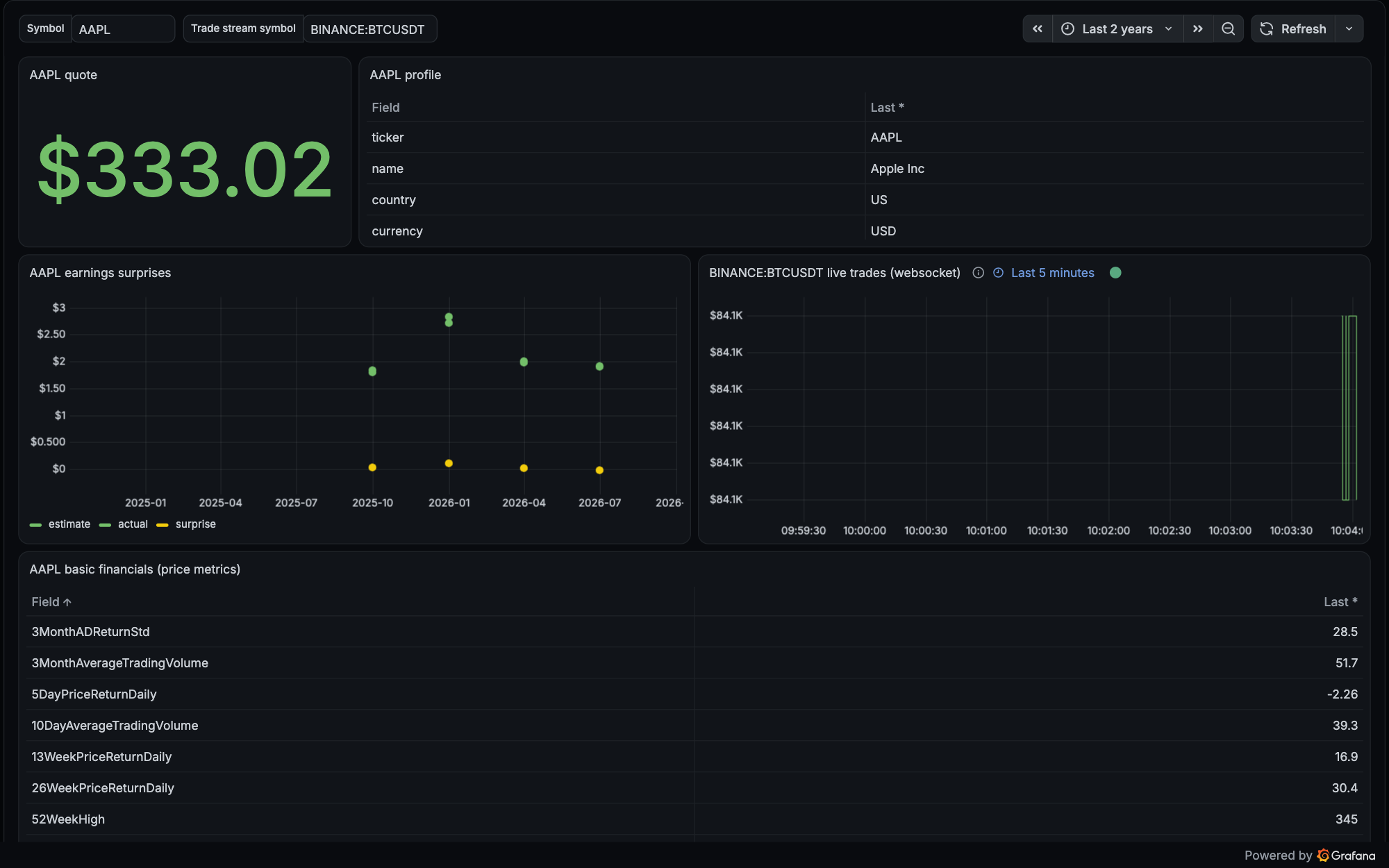Click the green streaming status indicator

[x=1115, y=273]
